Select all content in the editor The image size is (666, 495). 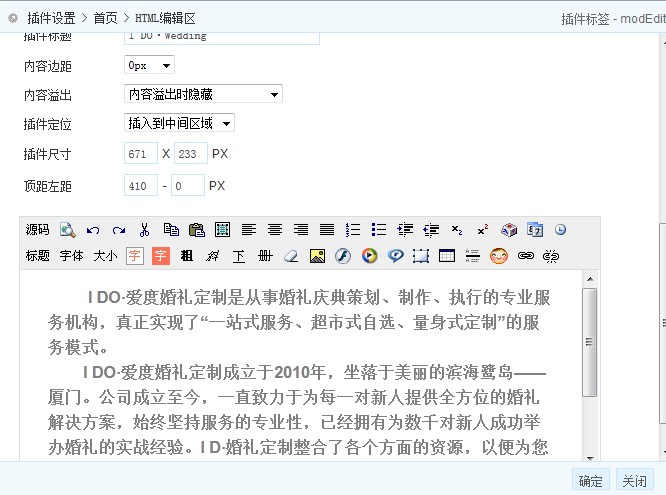click(223, 230)
